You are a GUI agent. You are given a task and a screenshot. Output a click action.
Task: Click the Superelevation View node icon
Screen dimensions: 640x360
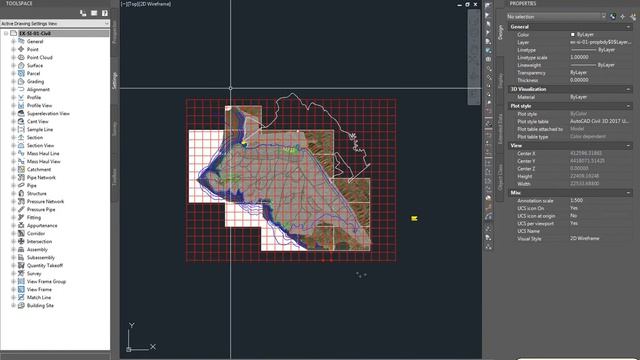tap(21, 113)
